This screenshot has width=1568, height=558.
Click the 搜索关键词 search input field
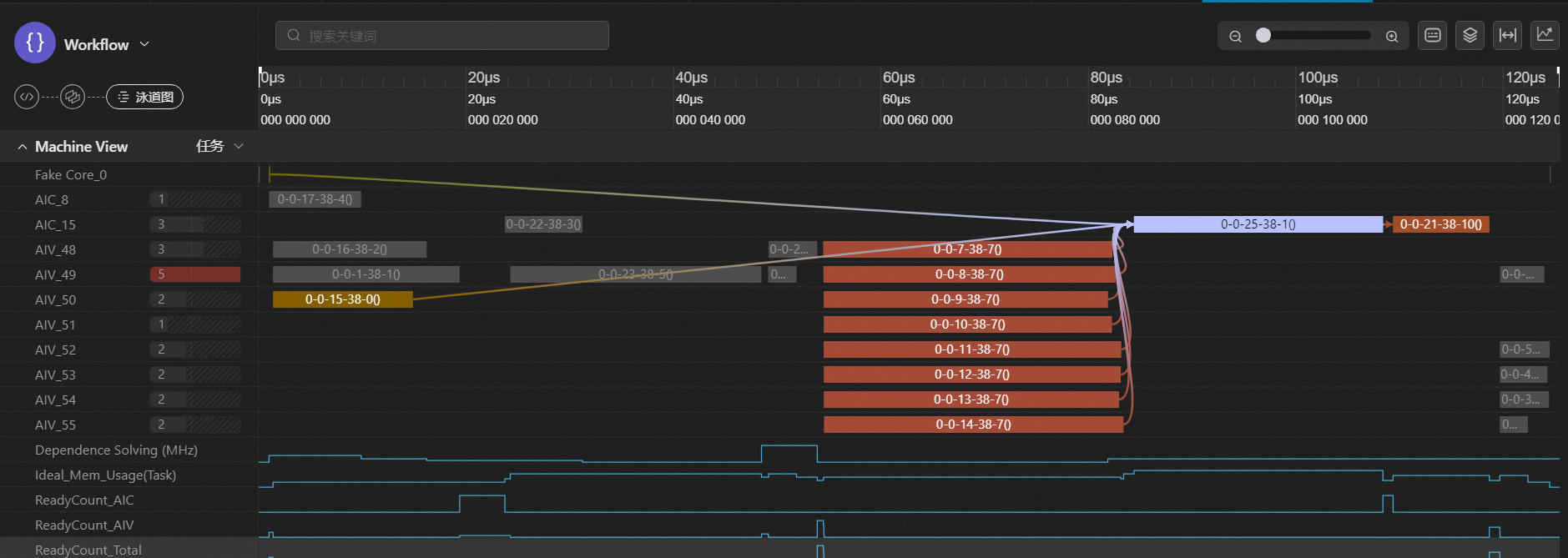(x=442, y=36)
